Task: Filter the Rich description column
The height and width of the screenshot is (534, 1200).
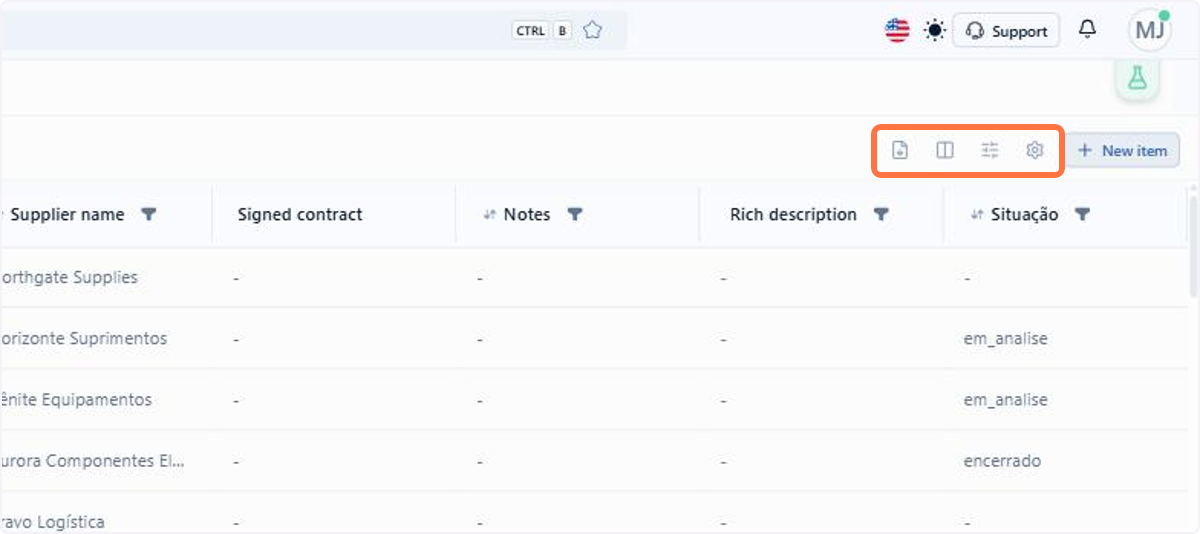Action: pyautogui.click(x=881, y=214)
